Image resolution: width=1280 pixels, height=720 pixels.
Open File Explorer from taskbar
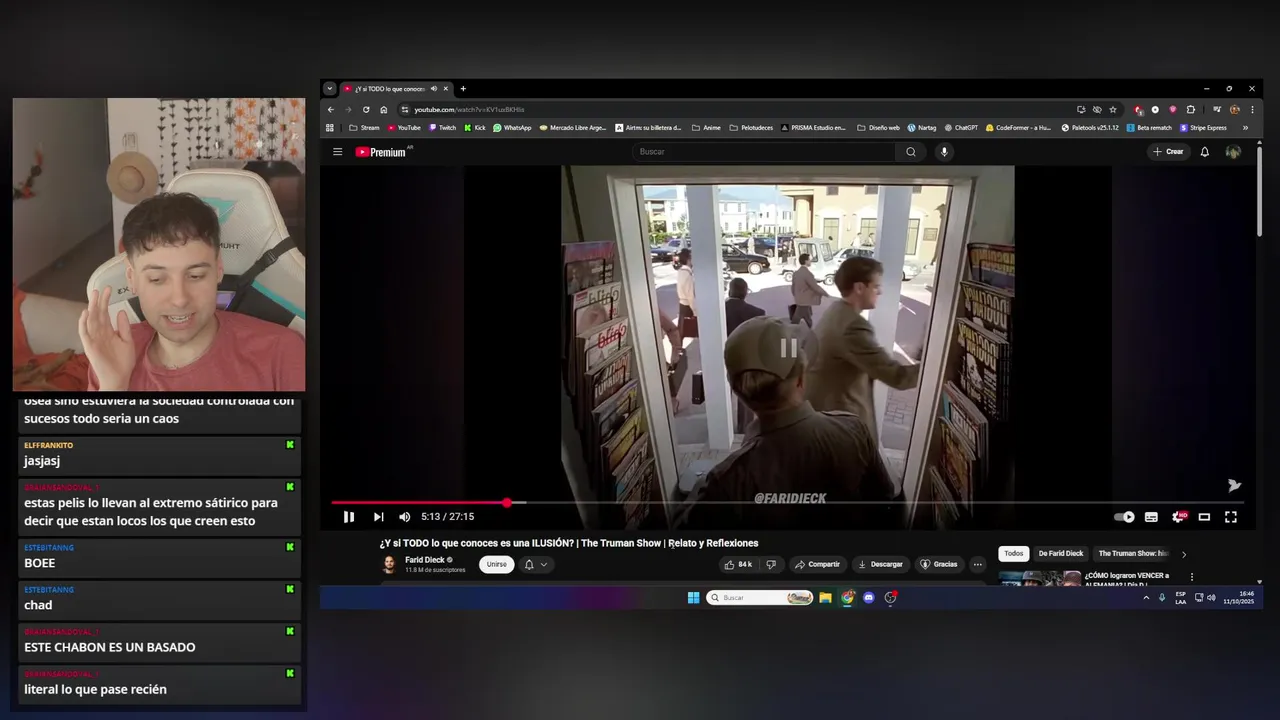coord(825,598)
